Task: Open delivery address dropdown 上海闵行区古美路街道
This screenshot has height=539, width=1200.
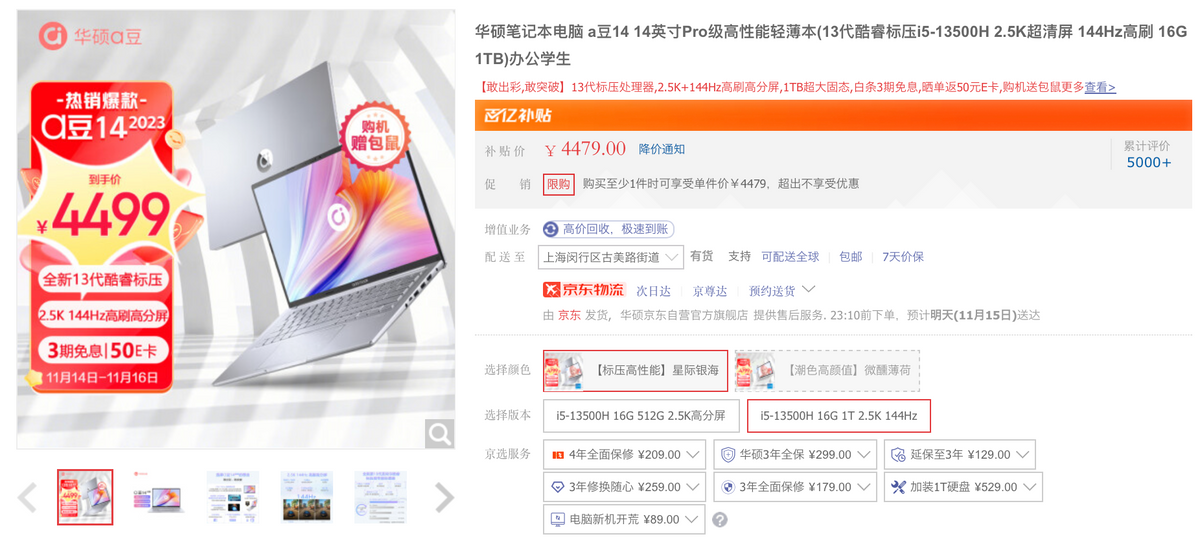Action: 610,257
